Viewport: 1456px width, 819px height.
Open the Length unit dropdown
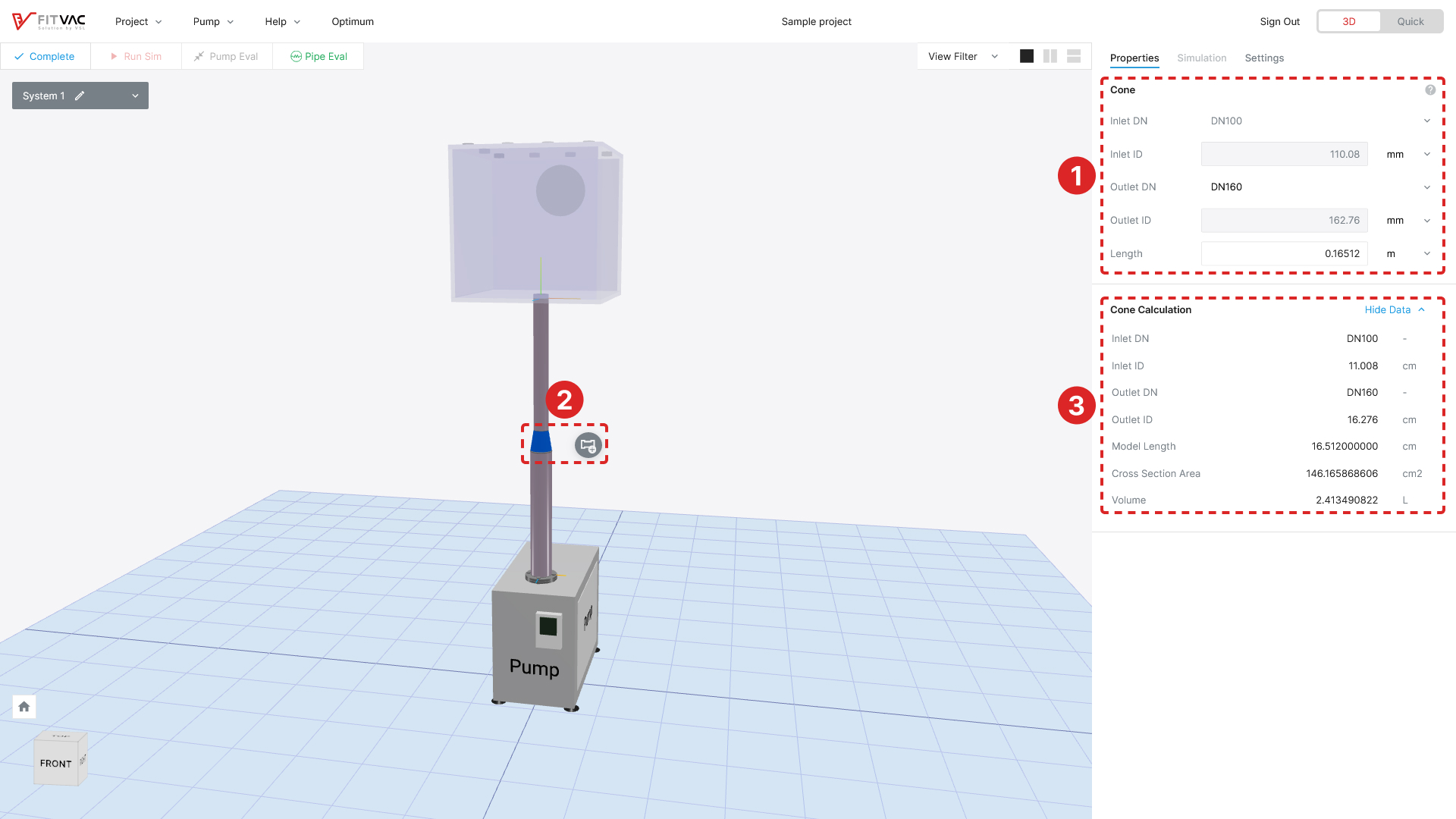[1408, 253]
